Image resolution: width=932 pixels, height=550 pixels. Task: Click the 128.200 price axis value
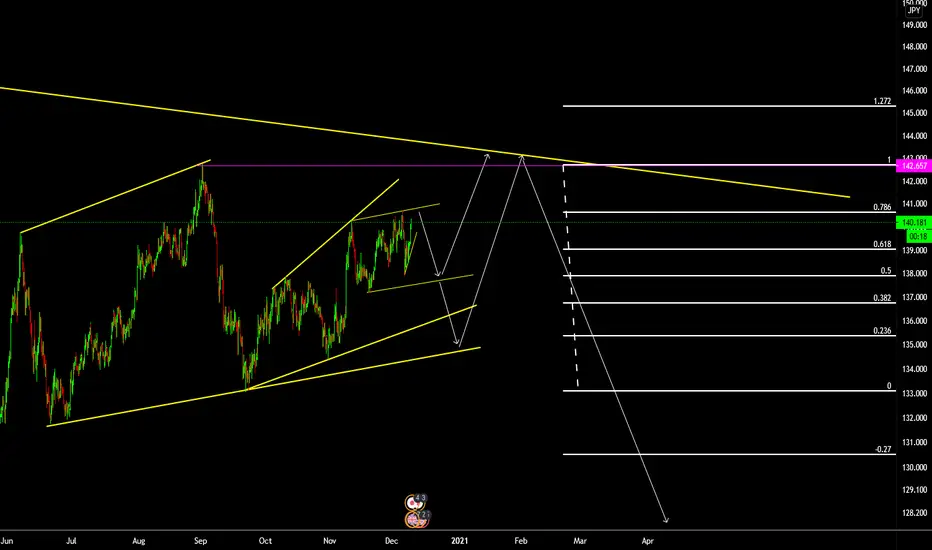tap(914, 513)
